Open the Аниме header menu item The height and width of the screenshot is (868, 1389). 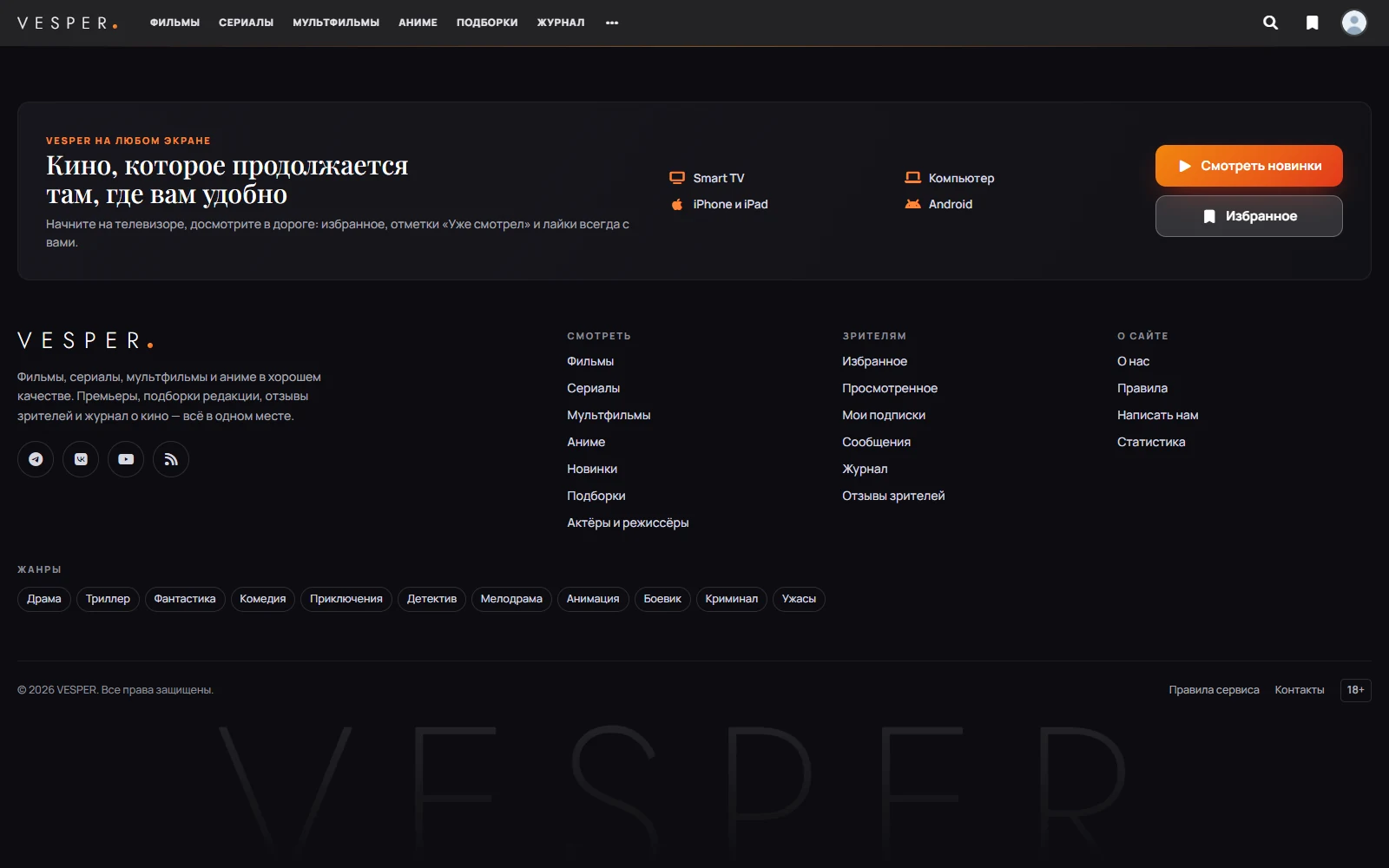coord(418,23)
